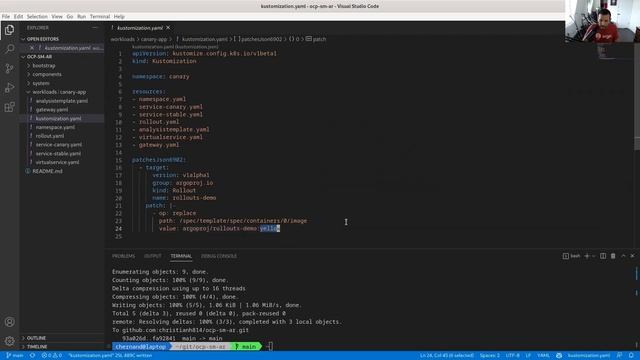The height and width of the screenshot is (360, 640).
Task: Click the feedback icon in status bar
Action: (620, 356)
